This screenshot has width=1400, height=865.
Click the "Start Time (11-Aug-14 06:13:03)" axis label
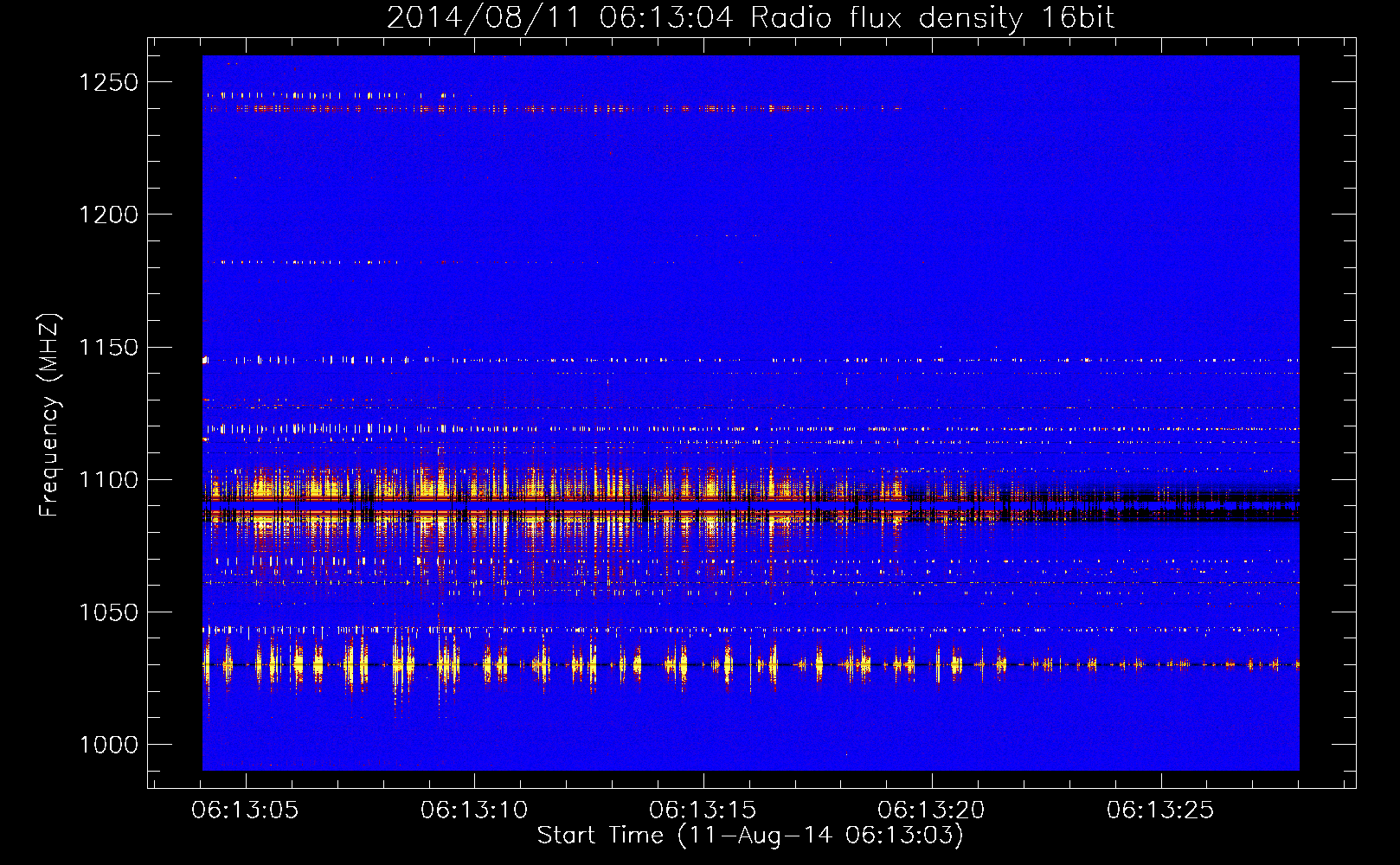[x=750, y=836]
